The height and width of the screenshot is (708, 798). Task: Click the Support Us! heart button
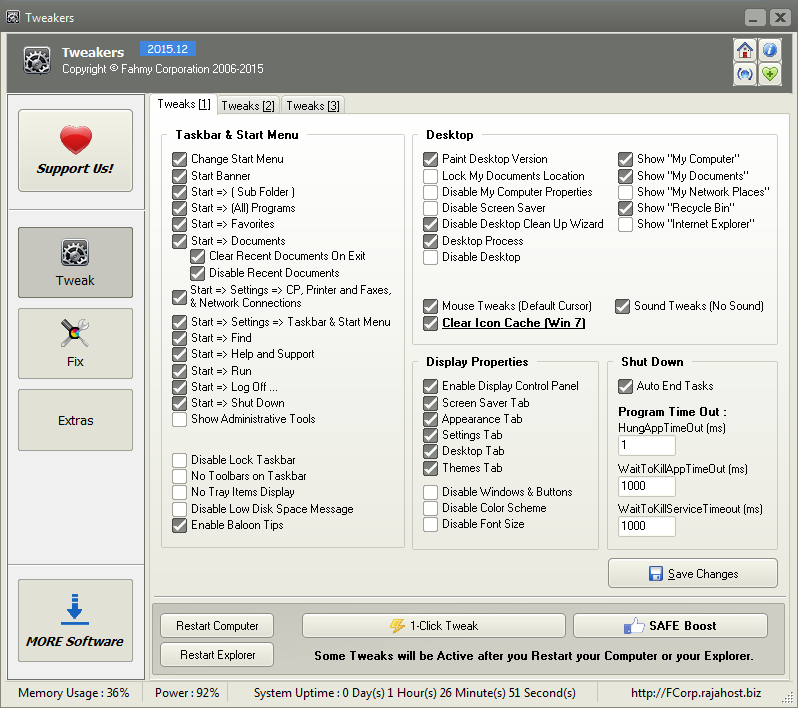[x=75, y=151]
